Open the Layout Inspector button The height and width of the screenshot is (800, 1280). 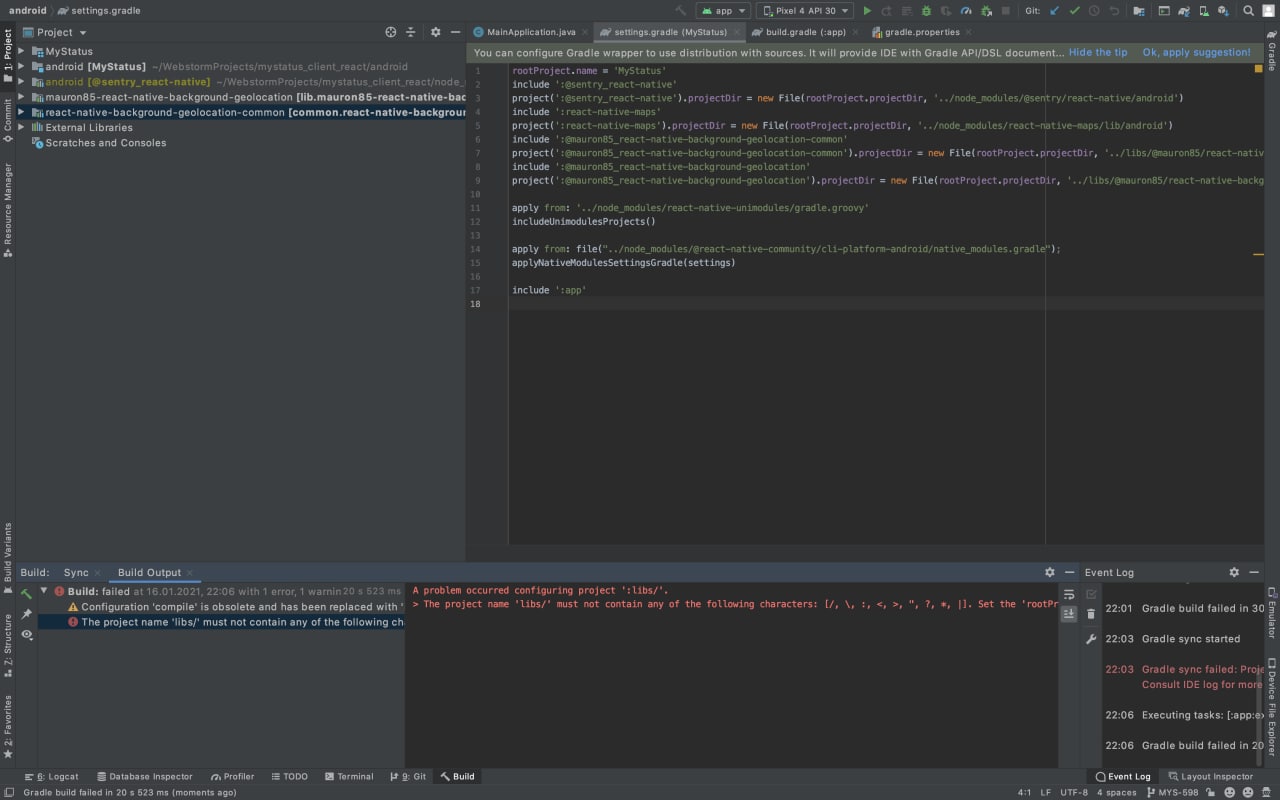click(1209, 776)
